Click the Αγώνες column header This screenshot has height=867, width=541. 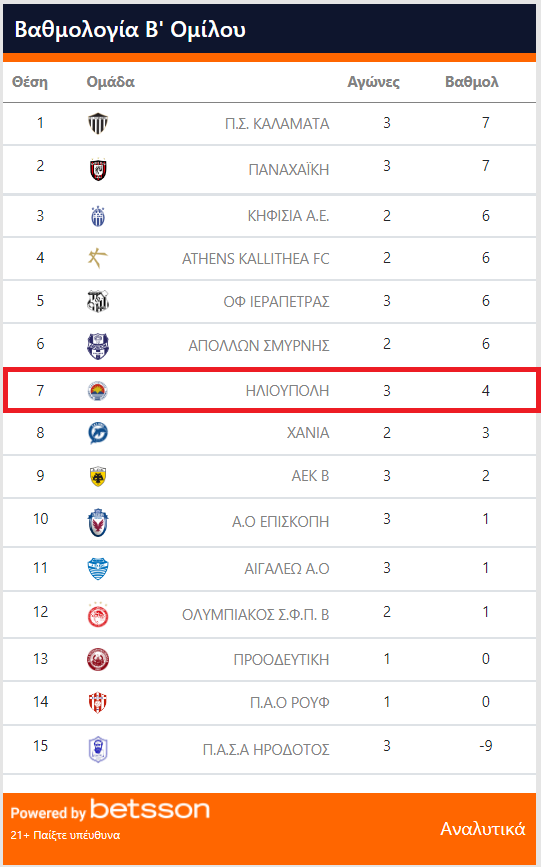coord(373,82)
